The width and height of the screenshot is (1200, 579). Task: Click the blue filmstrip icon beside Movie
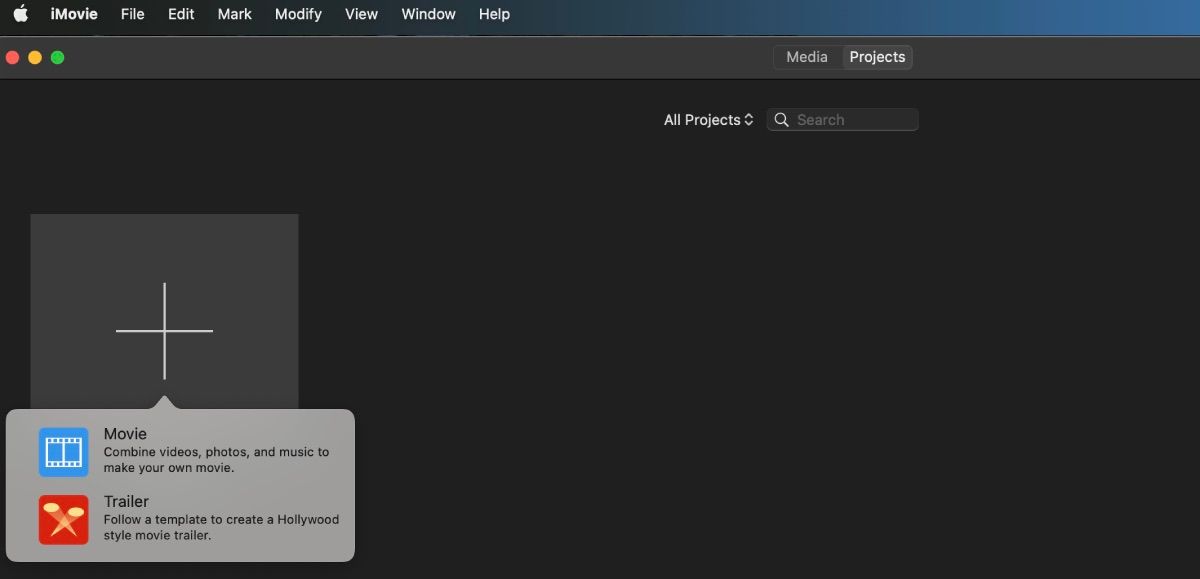coord(63,451)
